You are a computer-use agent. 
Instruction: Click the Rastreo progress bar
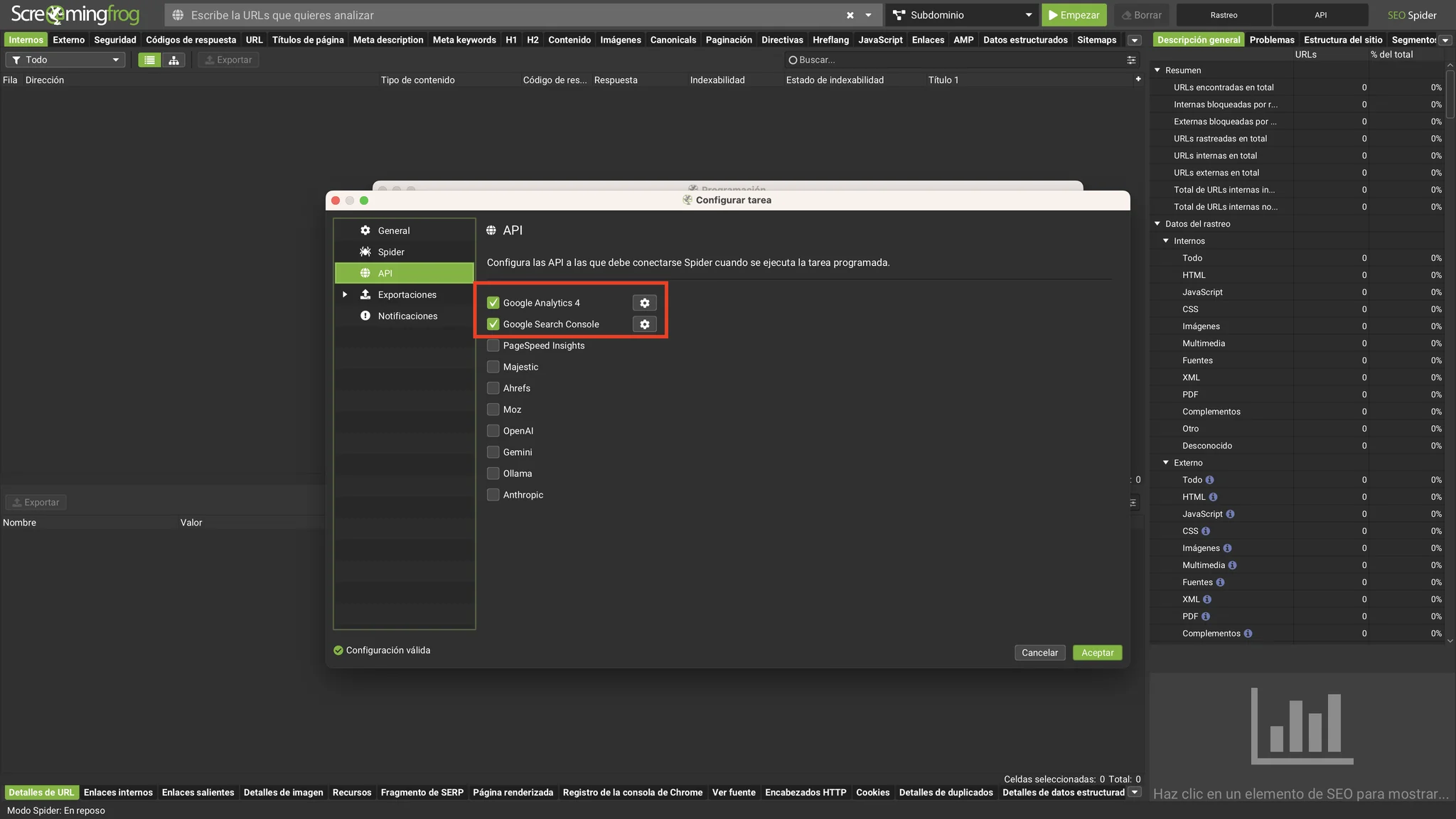1224,15
